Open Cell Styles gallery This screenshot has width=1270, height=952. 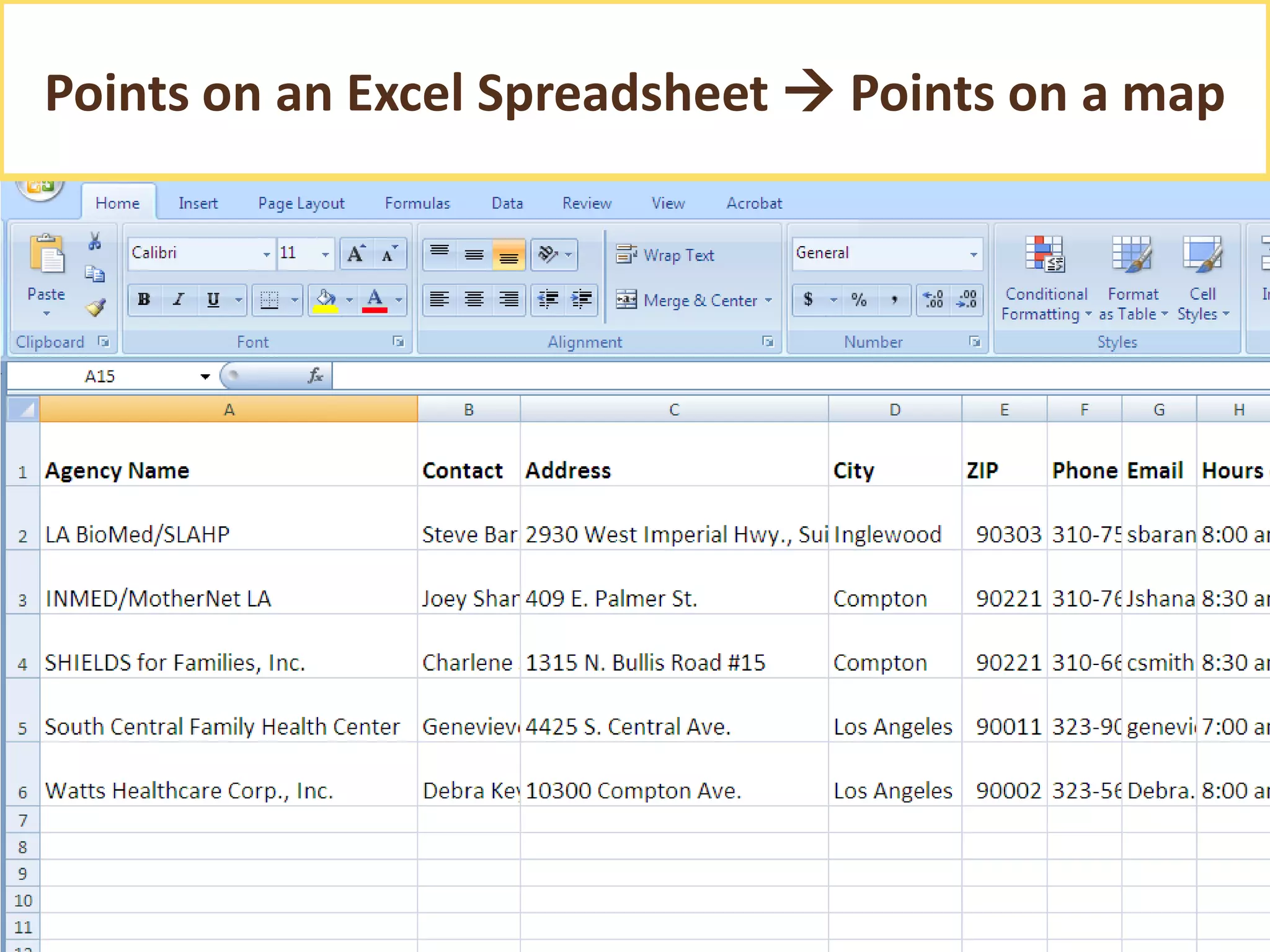1203,278
